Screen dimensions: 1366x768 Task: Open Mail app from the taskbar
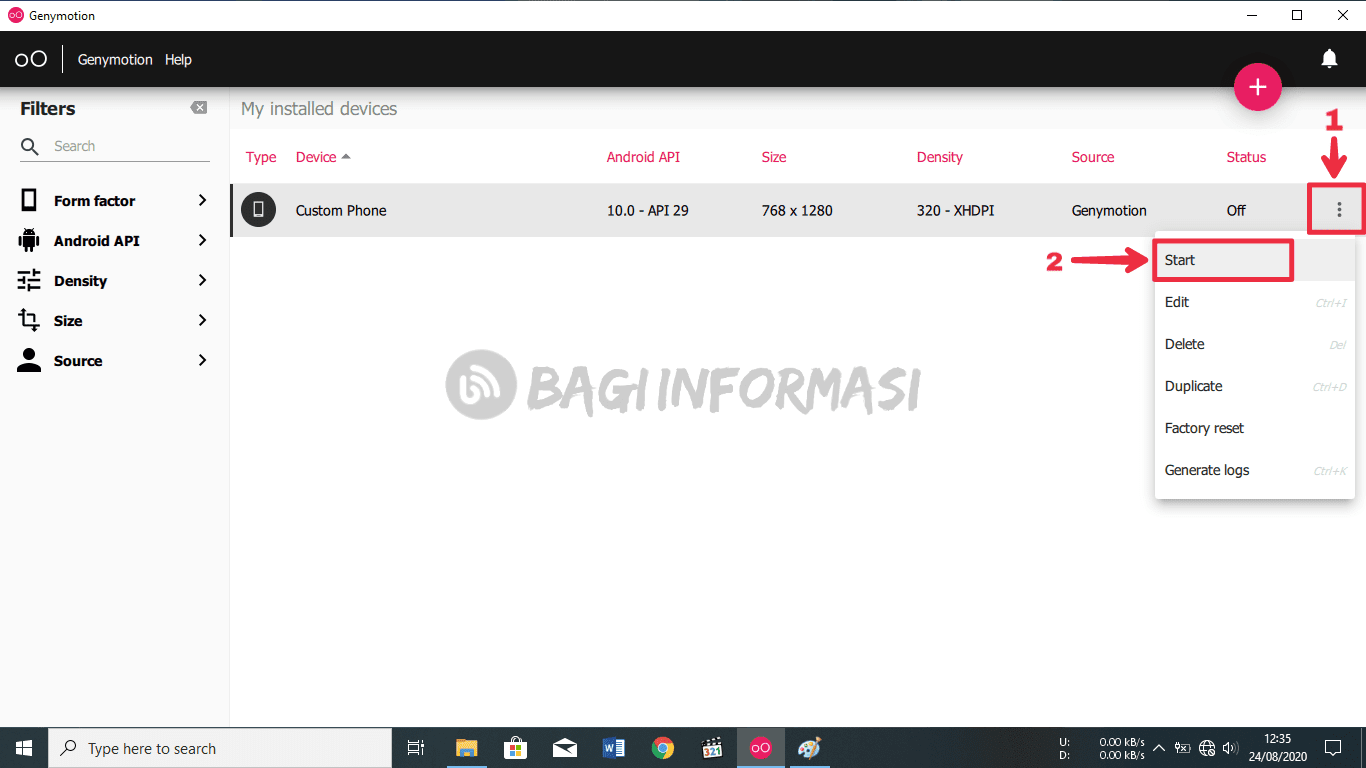pyautogui.click(x=564, y=748)
